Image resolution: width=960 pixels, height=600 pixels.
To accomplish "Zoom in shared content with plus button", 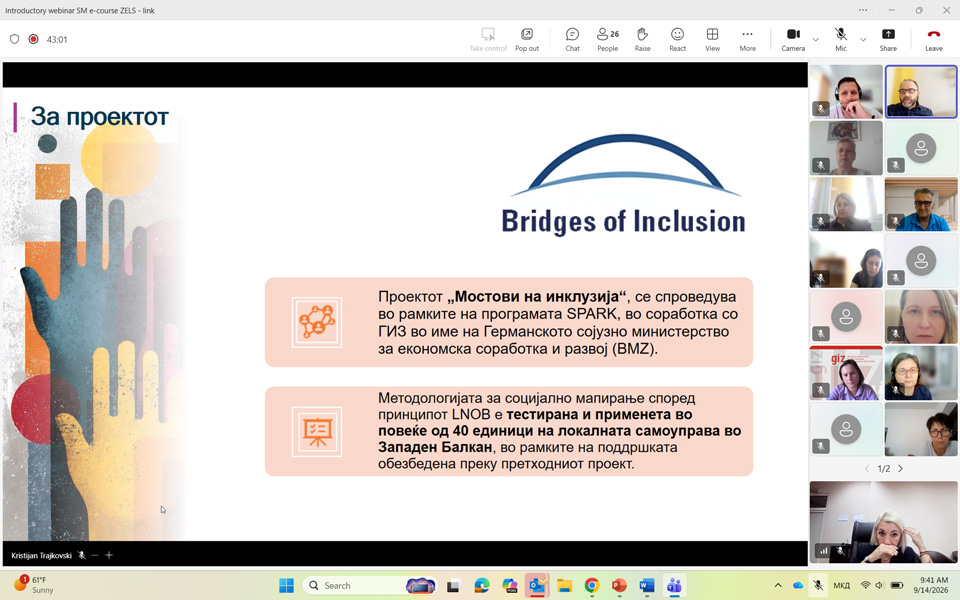I will point(109,555).
